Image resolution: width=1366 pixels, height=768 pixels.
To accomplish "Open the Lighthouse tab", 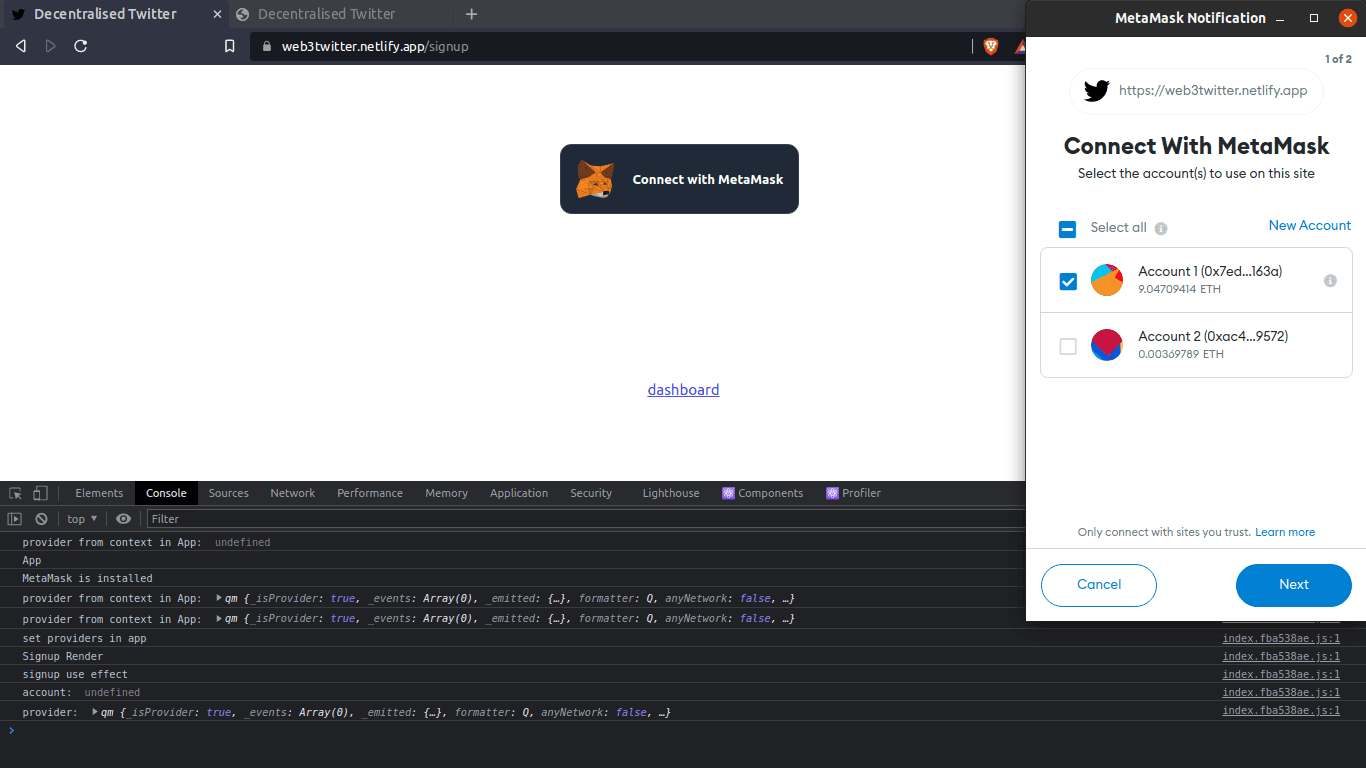I will tap(671, 493).
